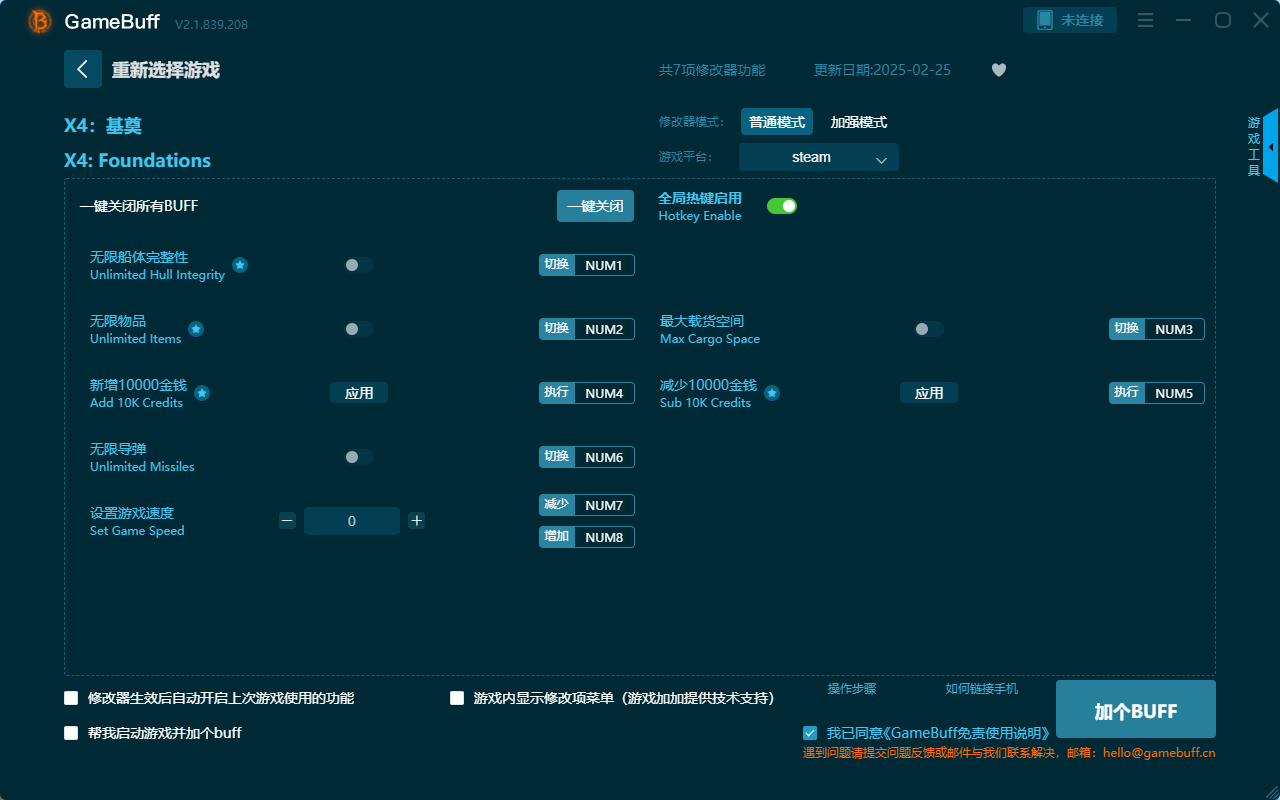
Task: Open the hamburger menu at top right
Action: click(1145, 20)
